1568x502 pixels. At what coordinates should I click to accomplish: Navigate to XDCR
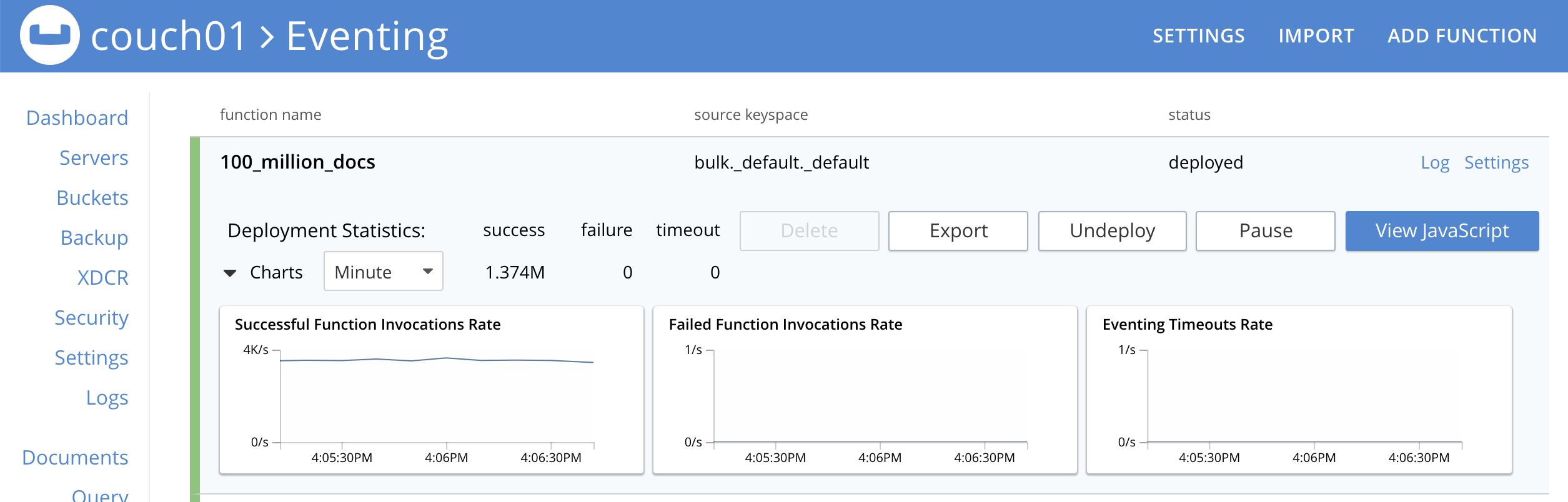(x=102, y=277)
